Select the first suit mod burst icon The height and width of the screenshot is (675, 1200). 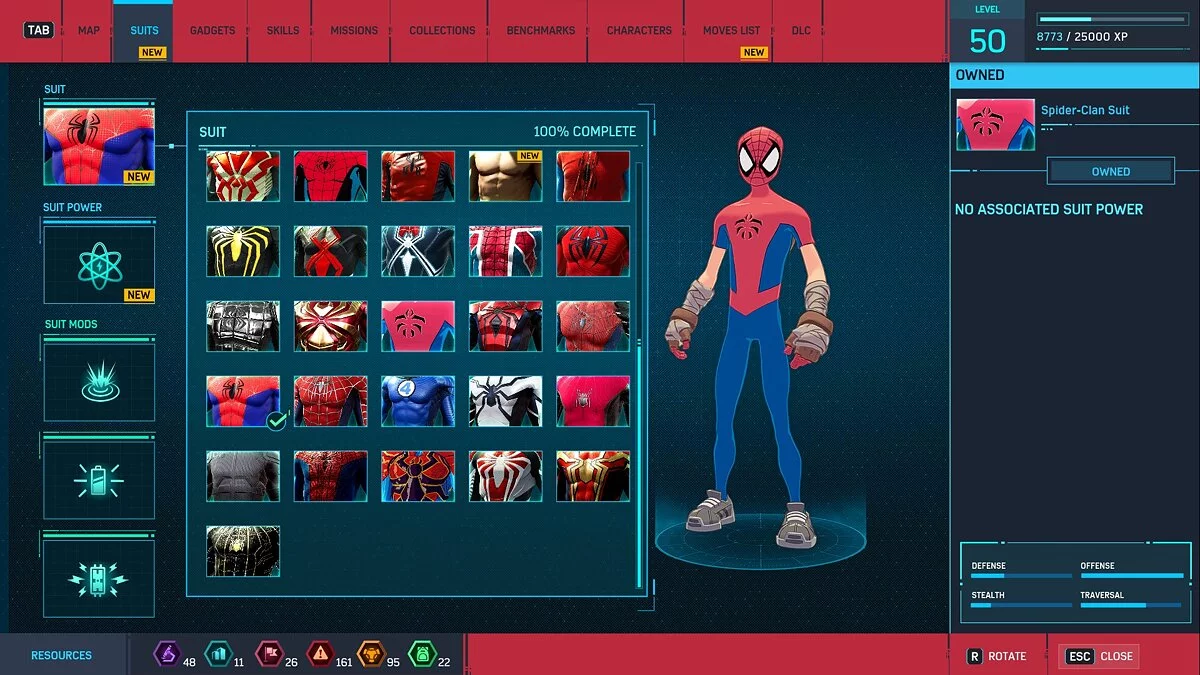point(99,381)
